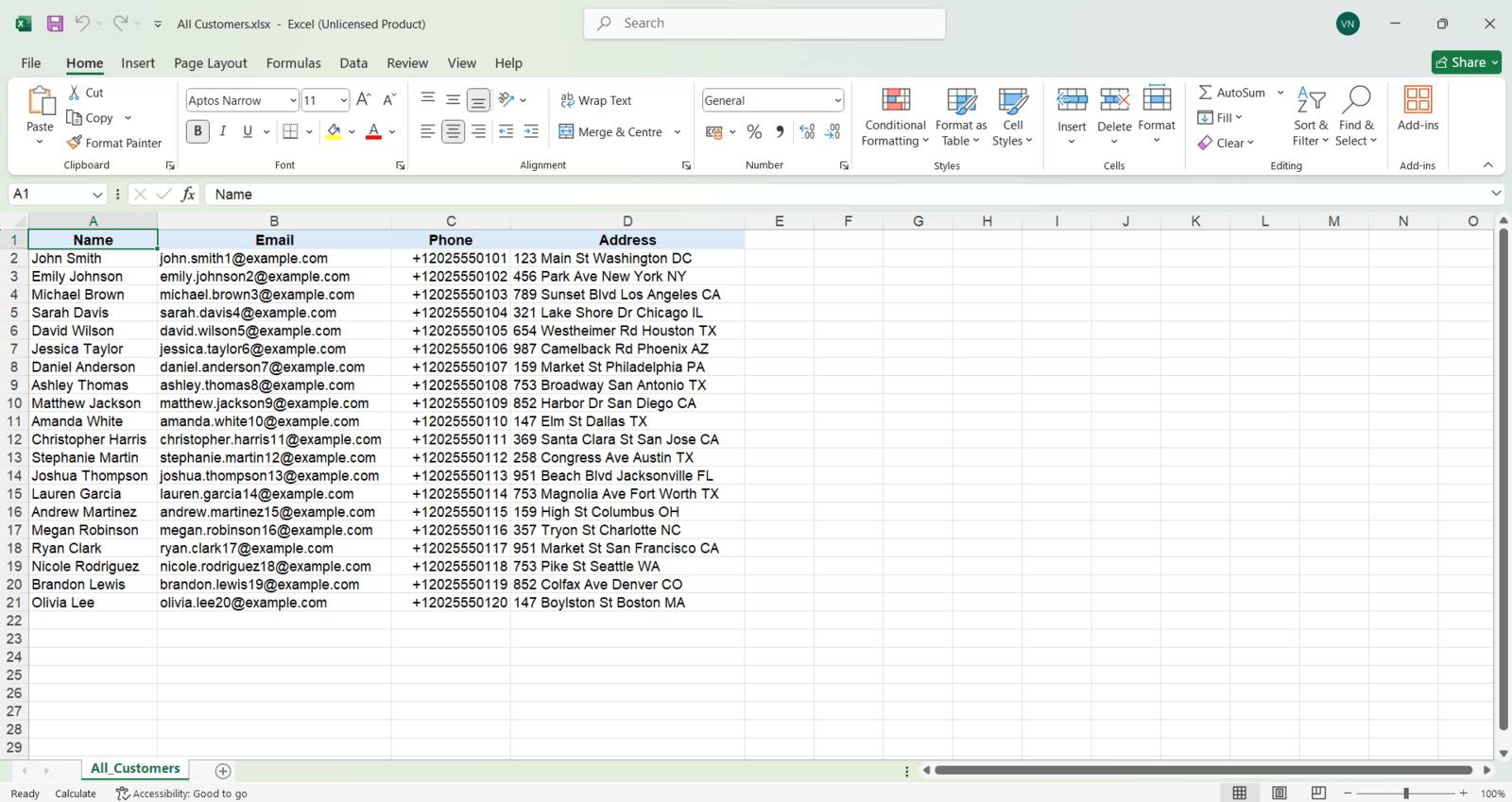Toggle Wrap Text on selected cell
The image size is (1512, 802).
(596, 100)
